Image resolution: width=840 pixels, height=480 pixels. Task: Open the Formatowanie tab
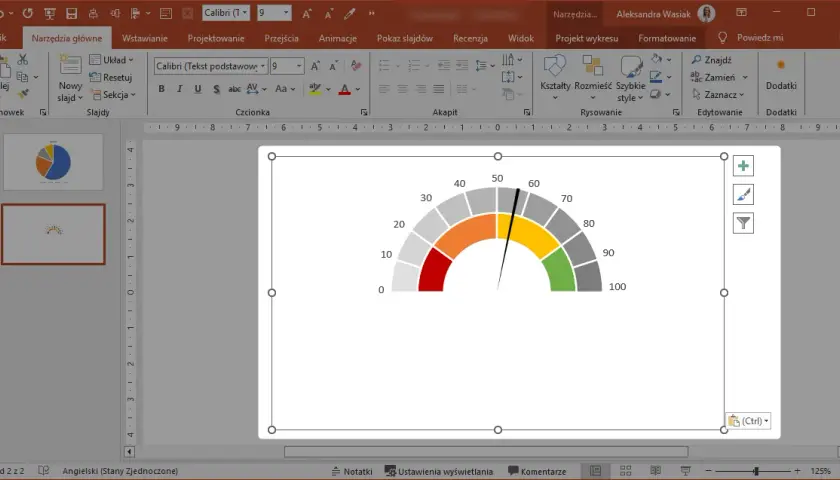[667, 38]
